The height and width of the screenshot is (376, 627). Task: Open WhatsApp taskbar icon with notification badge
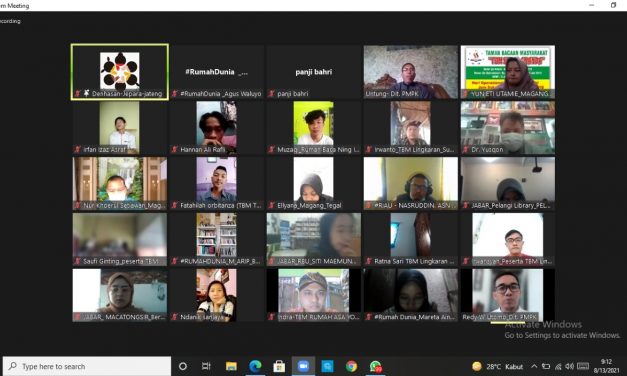coord(375,366)
